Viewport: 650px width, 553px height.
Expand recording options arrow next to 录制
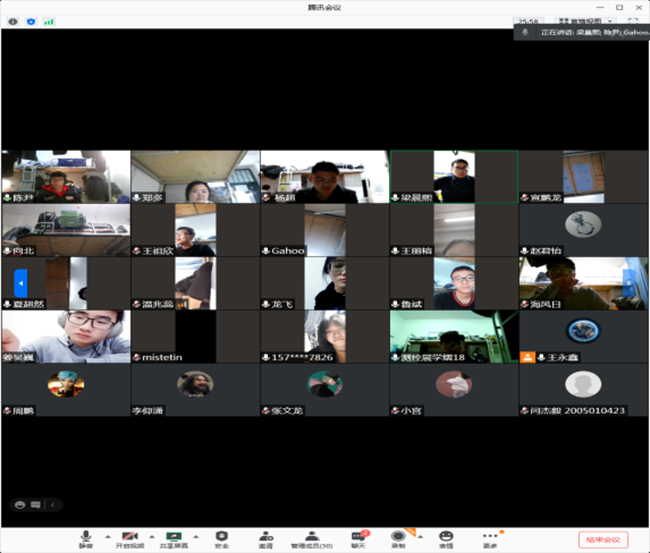tap(420, 537)
